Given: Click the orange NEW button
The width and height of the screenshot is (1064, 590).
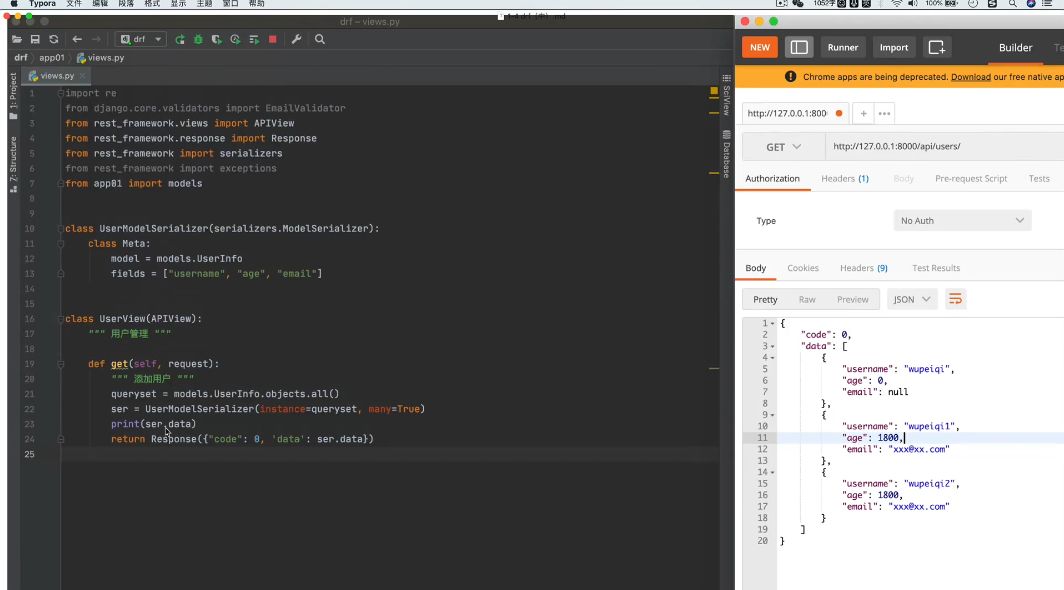Looking at the screenshot, I should [x=760, y=48].
